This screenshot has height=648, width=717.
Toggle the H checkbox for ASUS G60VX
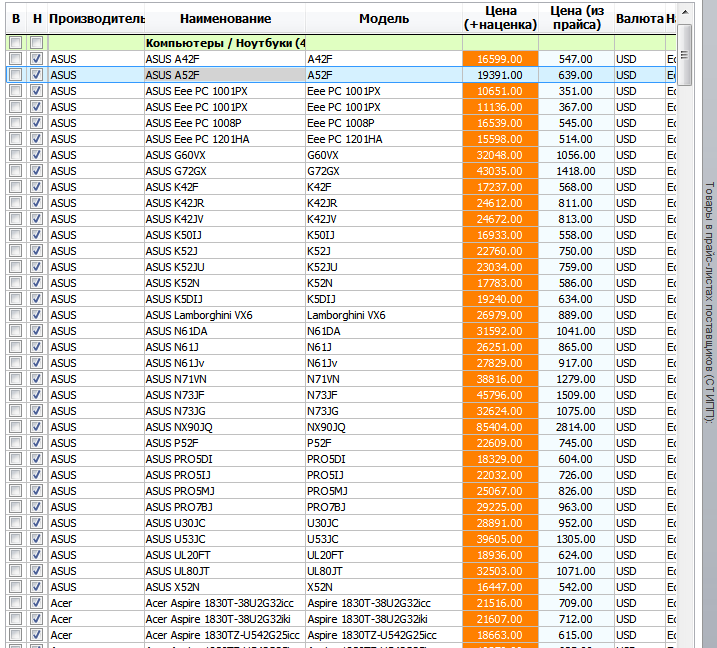pyautogui.click(x=37, y=155)
